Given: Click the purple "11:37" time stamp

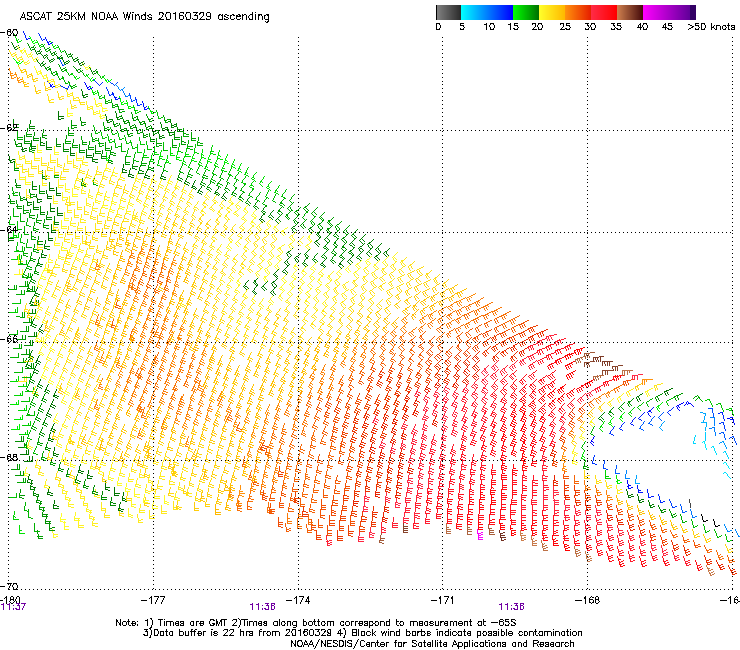Looking at the screenshot, I should coord(13,607).
